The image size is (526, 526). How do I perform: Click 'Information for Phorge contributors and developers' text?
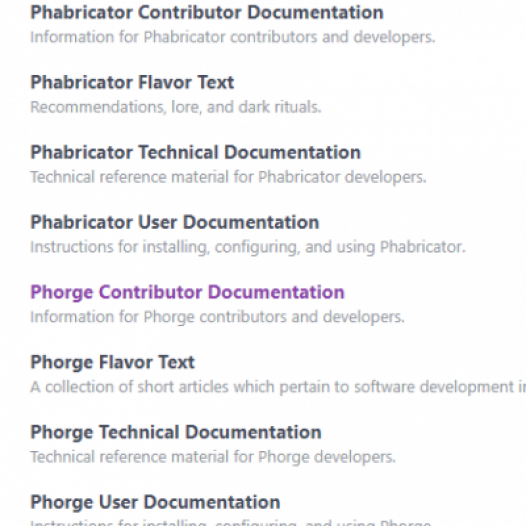pos(217,317)
